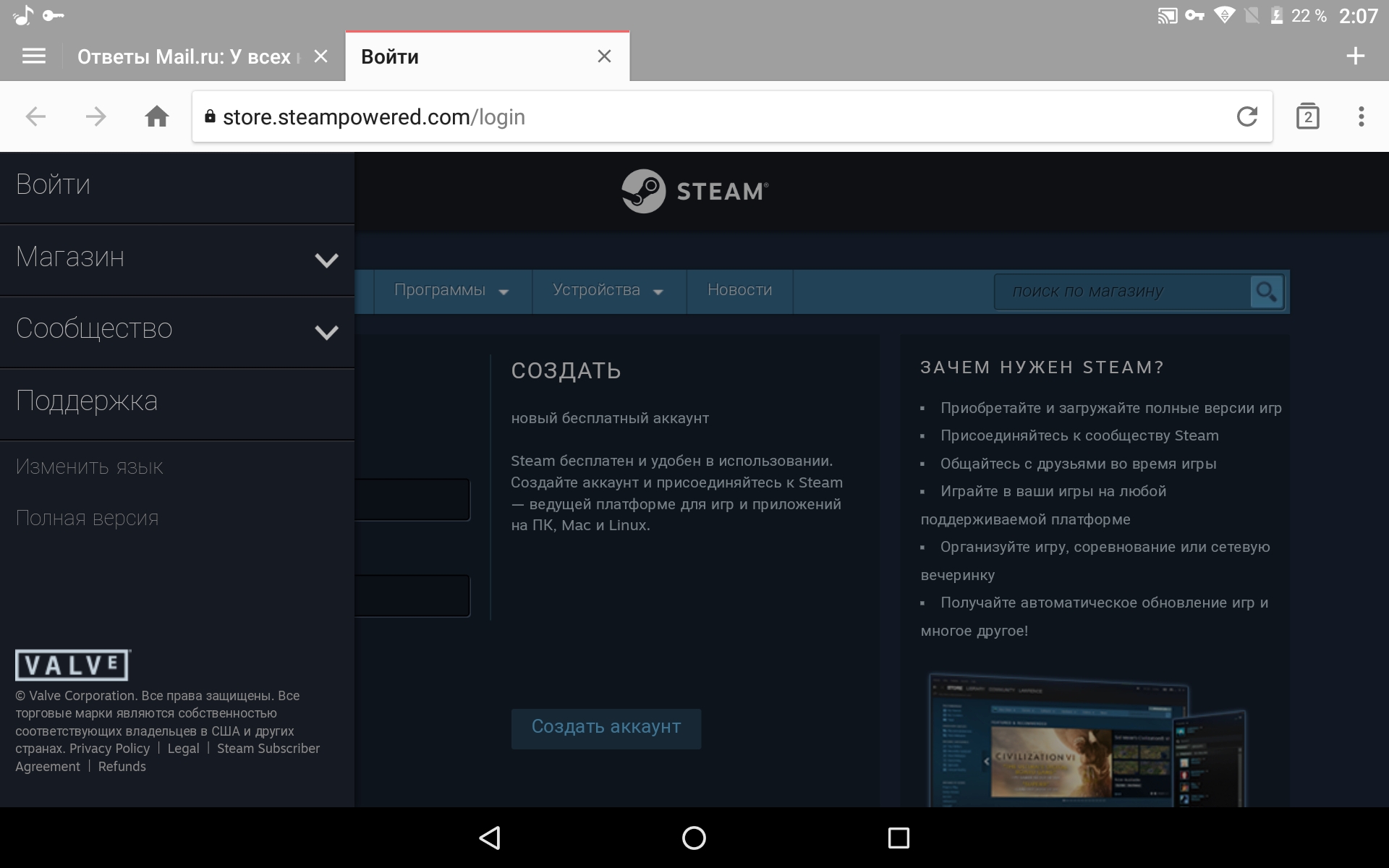1389x868 pixels.
Task: Close the Войти browser tab
Action: [604, 56]
